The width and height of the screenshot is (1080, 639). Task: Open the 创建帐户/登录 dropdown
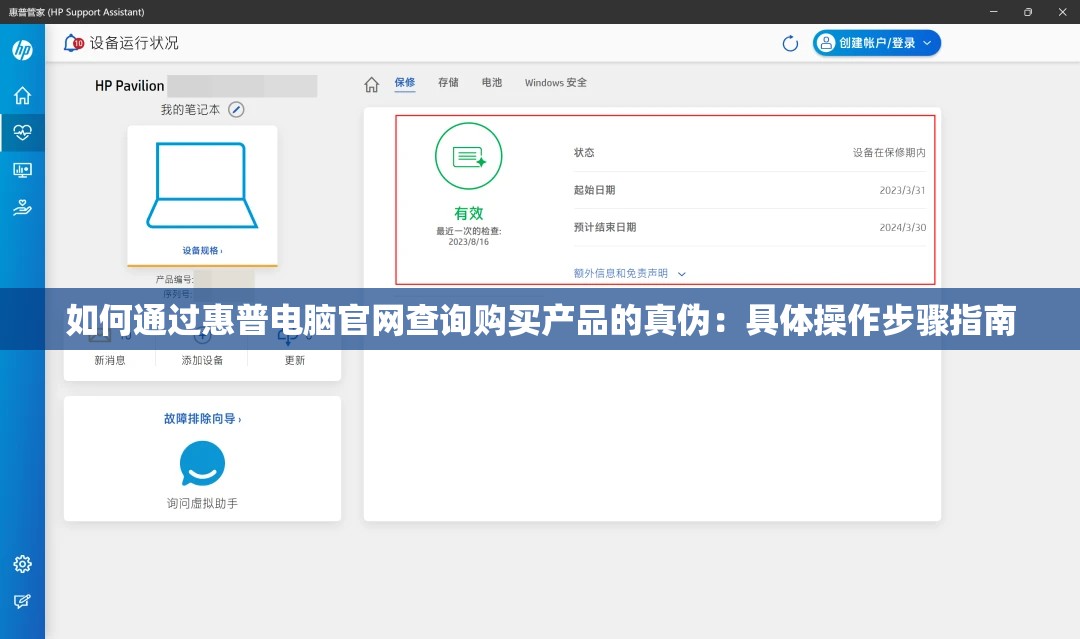coord(876,43)
